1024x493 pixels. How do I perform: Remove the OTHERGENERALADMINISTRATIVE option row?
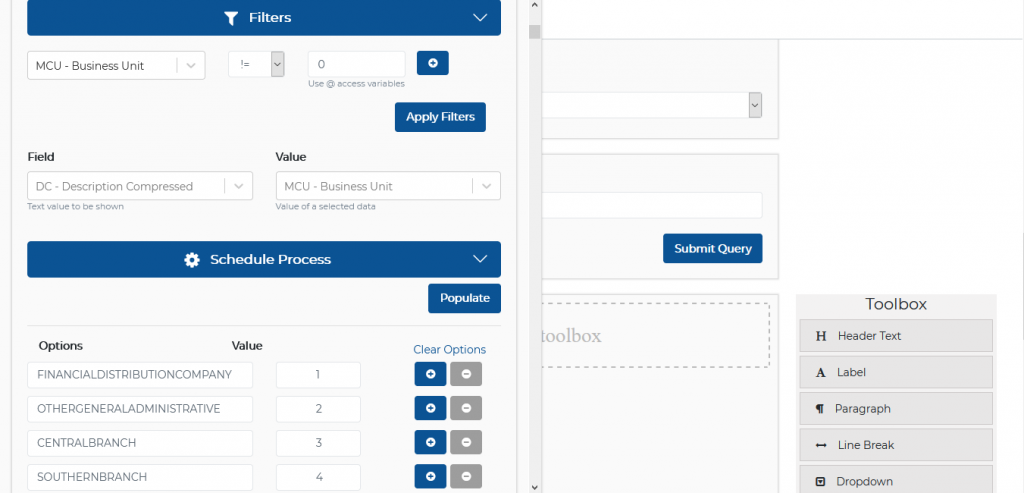[466, 409]
